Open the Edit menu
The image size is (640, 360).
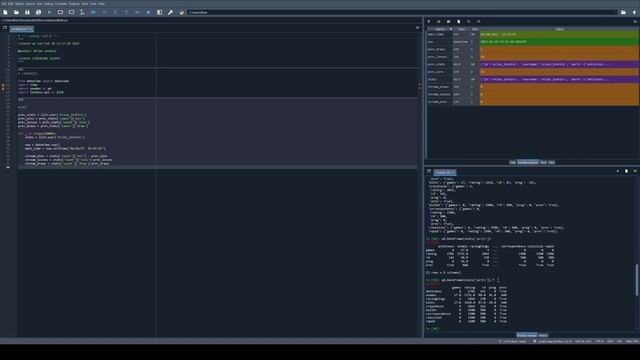[11, 4]
